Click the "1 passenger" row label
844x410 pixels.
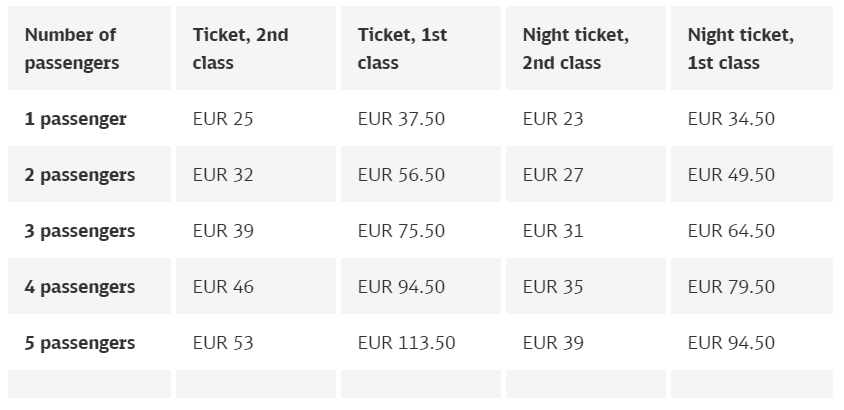point(76,119)
